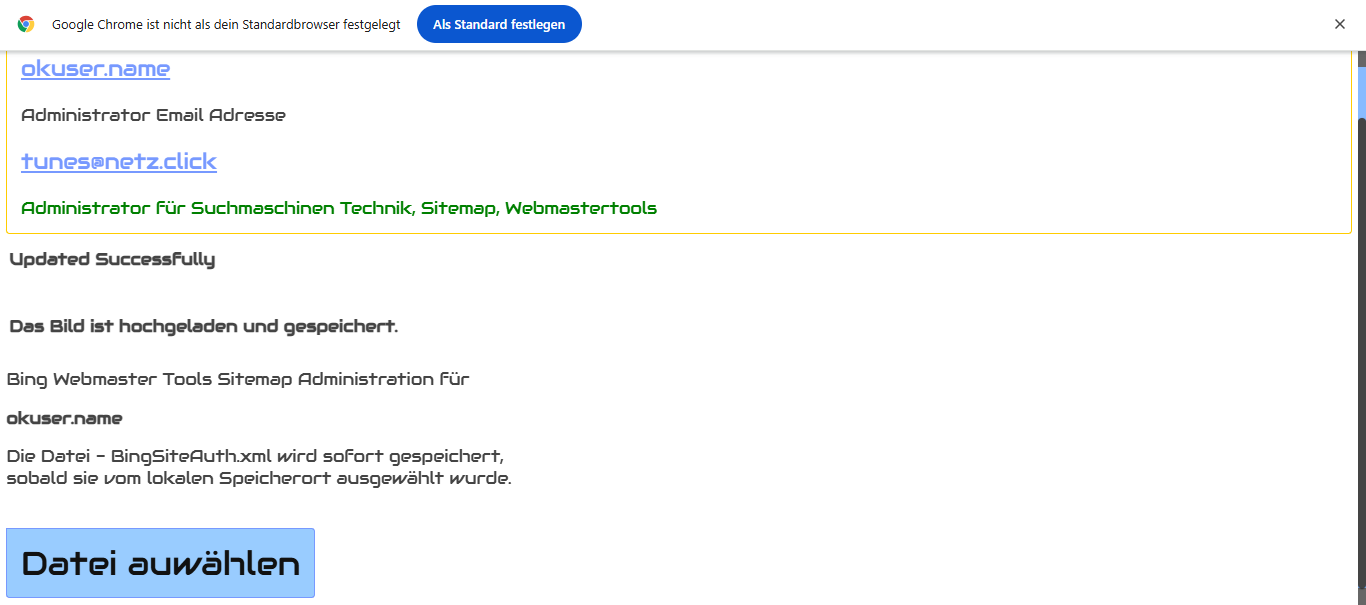The image size is (1366, 605).
Task: Click the green Administrator Suchmaschinen Technik text
Action: [x=339, y=208]
